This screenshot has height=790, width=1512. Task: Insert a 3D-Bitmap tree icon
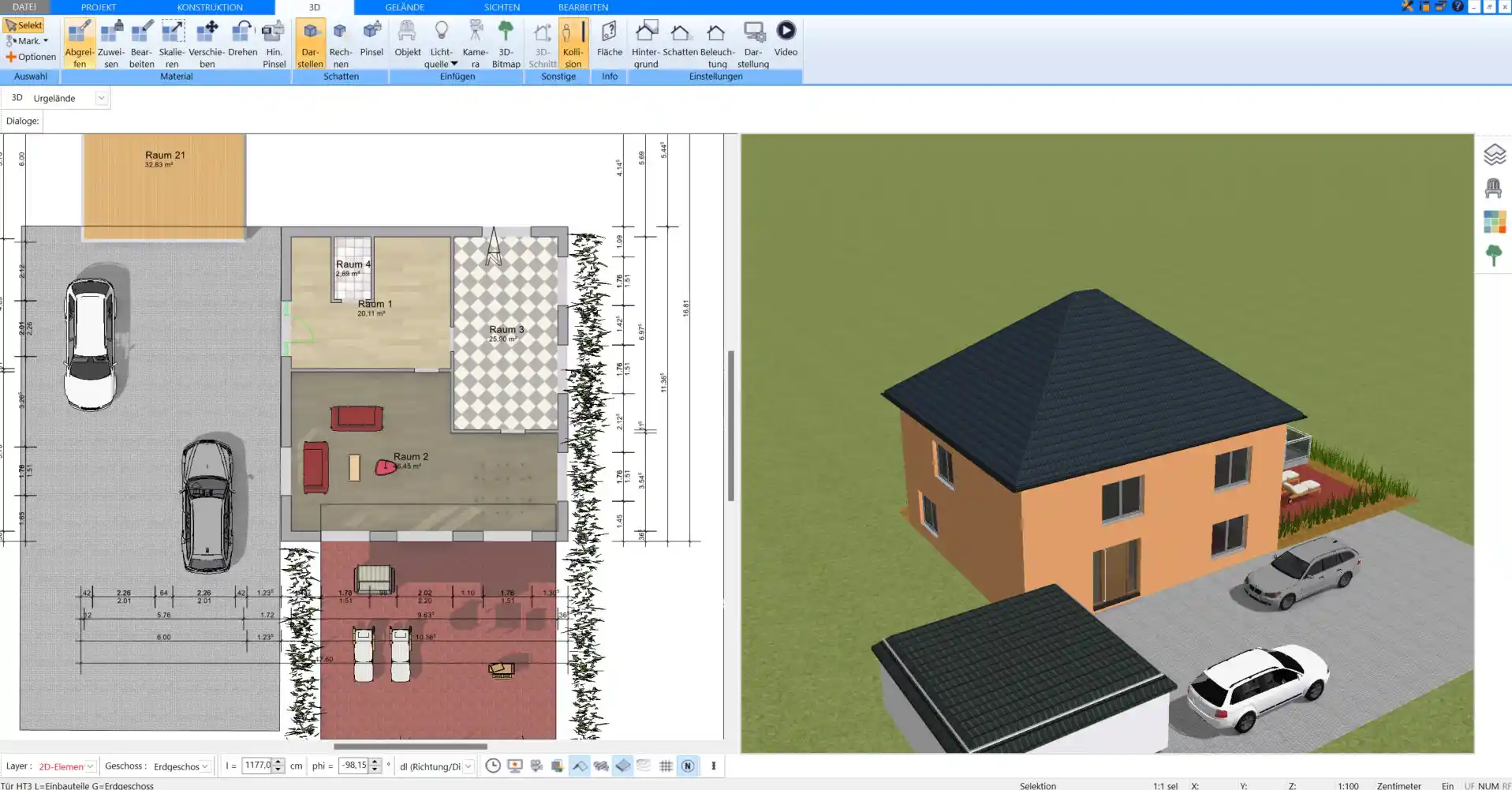506,44
